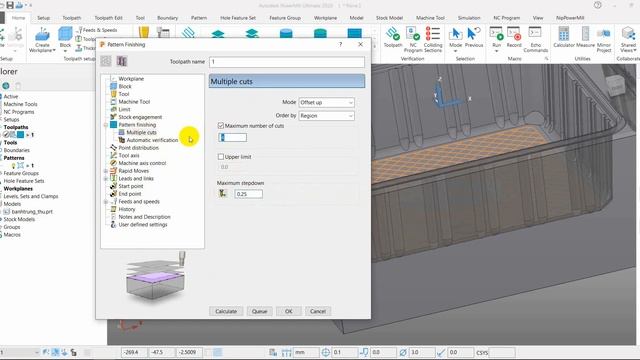
Task: Click the tool diameter icon in status bar
Action: [403, 352]
